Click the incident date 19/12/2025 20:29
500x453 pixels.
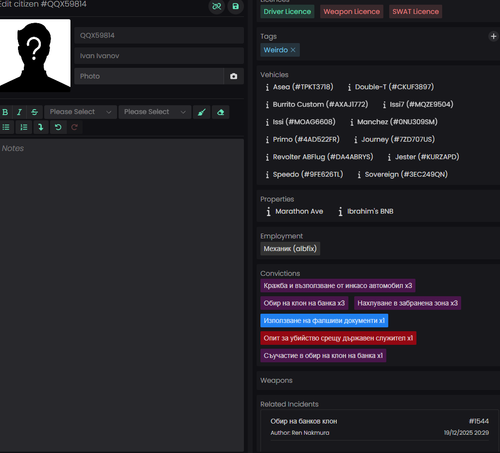466,433
